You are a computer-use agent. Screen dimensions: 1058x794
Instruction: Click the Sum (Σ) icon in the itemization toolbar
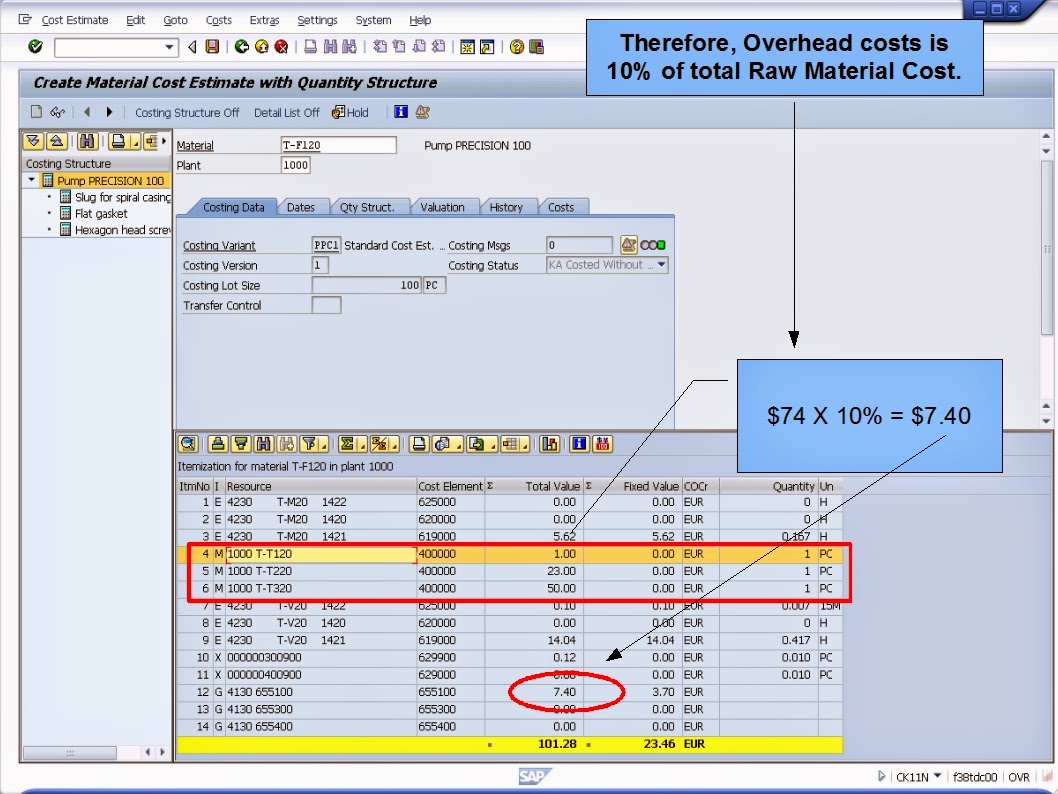[349, 444]
